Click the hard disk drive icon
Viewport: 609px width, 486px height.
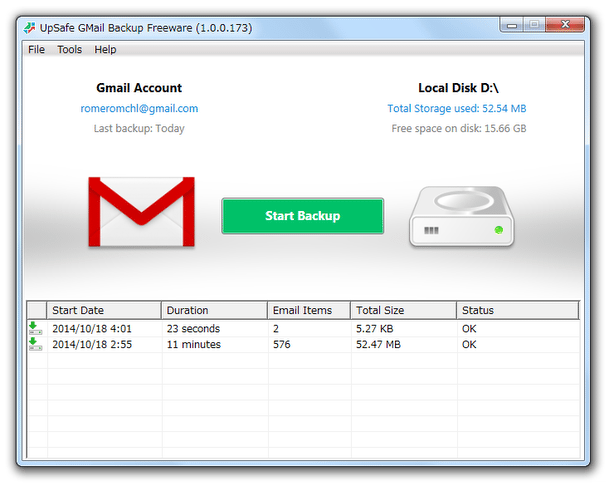click(x=461, y=216)
